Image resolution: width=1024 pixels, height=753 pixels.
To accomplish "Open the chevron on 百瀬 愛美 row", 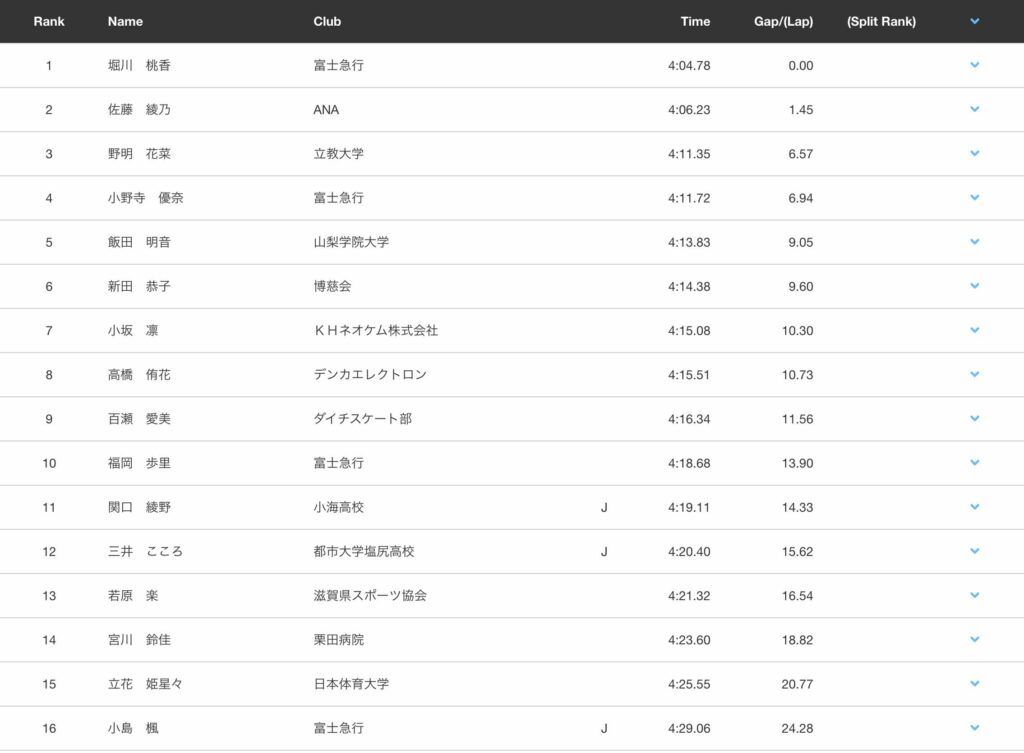I will pyautogui.click(x=974, y=418).
